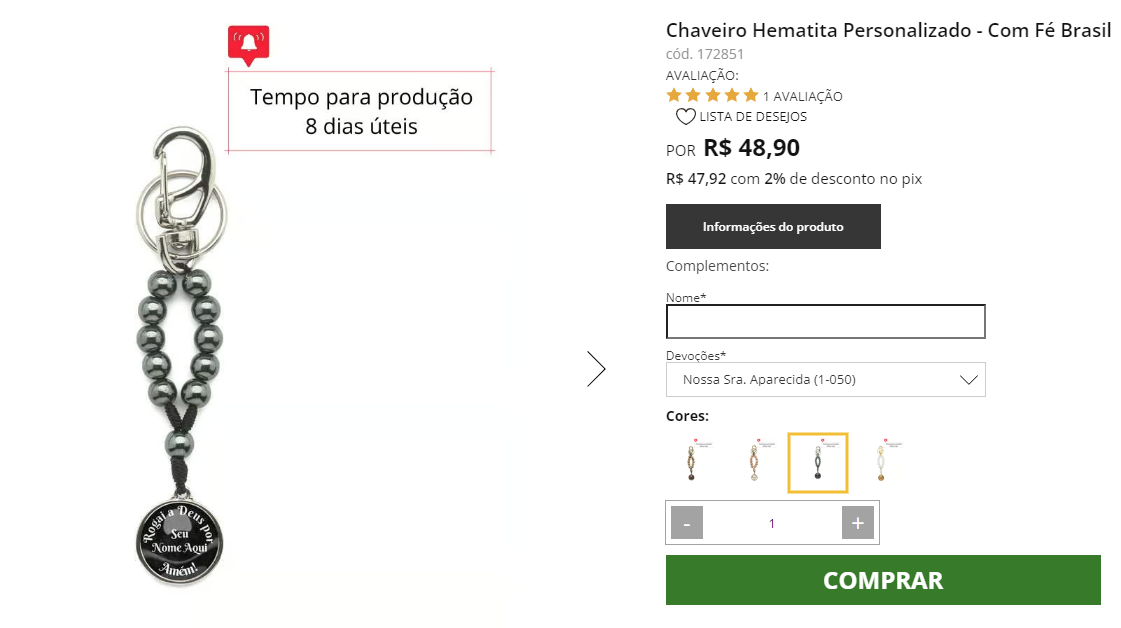Expand Devoções dropdown chevron
Image resolution: width=1121 pixels, height=628 pixels.
[x=968, y=380]
